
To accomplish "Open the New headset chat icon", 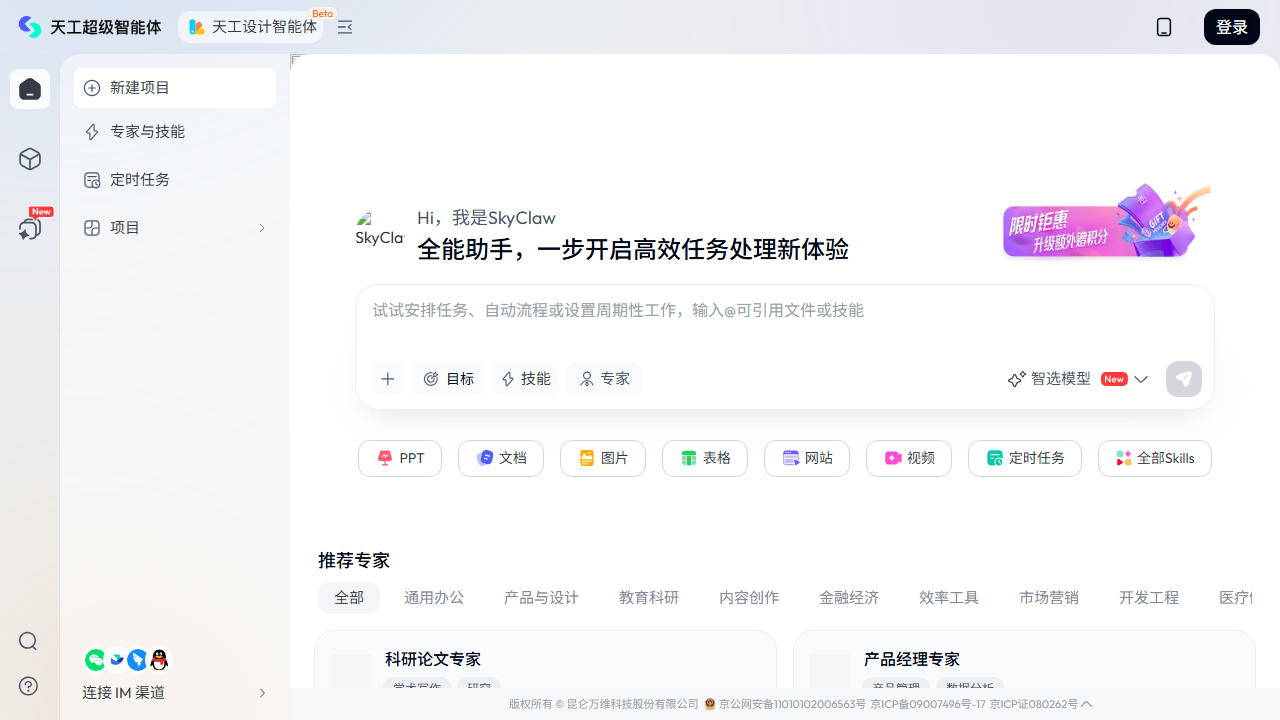I will click(30, 228).
